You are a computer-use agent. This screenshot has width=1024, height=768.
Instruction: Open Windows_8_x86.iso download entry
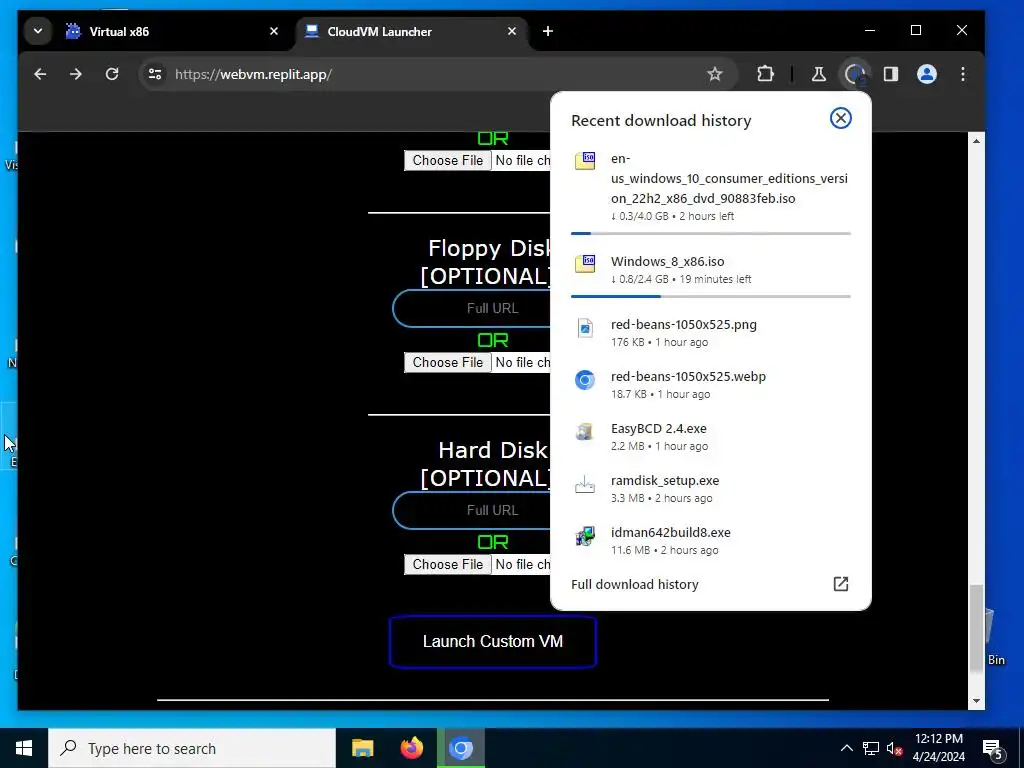click(711, 270)
